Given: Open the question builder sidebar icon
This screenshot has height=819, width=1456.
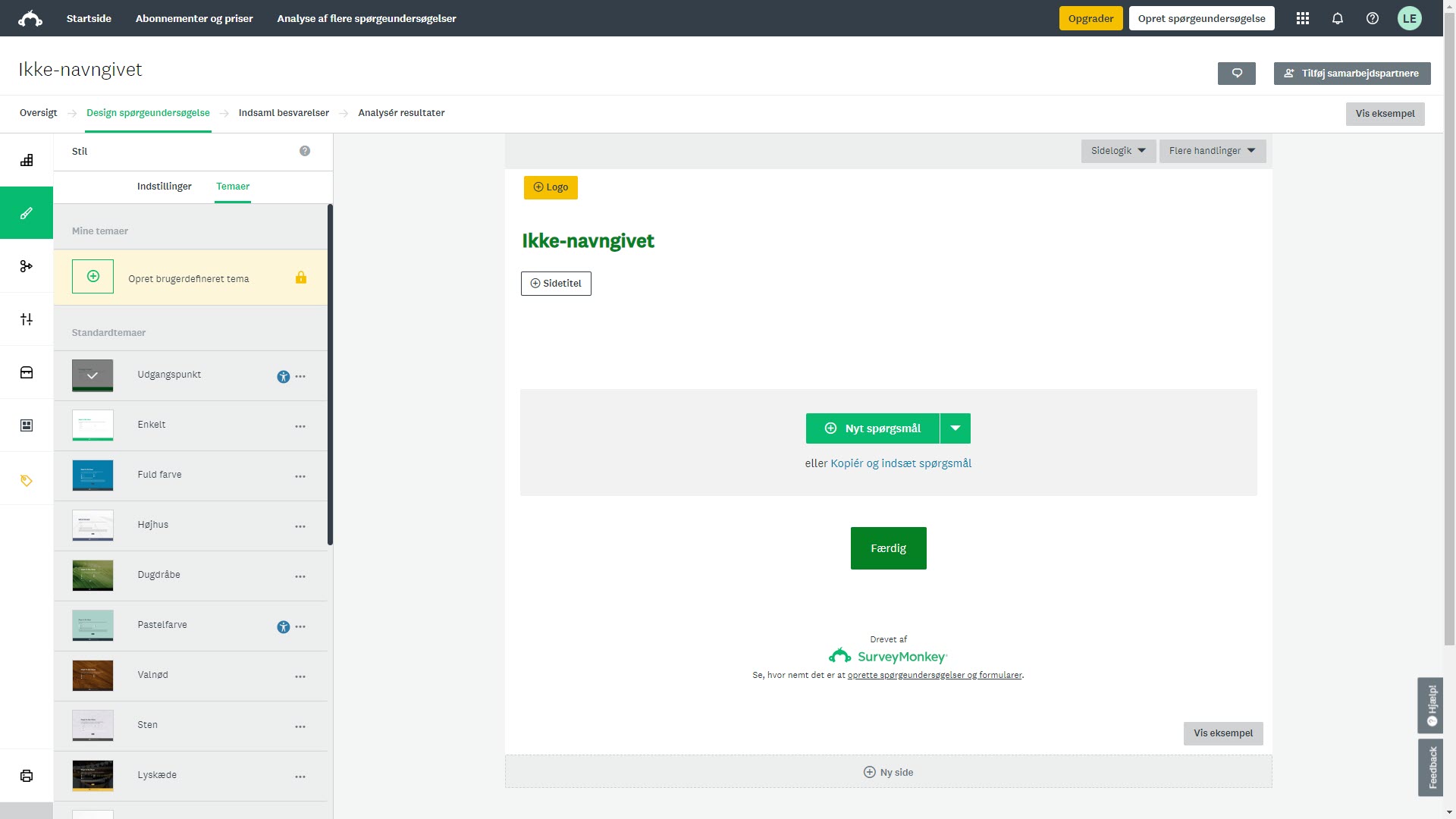Looking at the screenshot, I should (x=27, y=160).
